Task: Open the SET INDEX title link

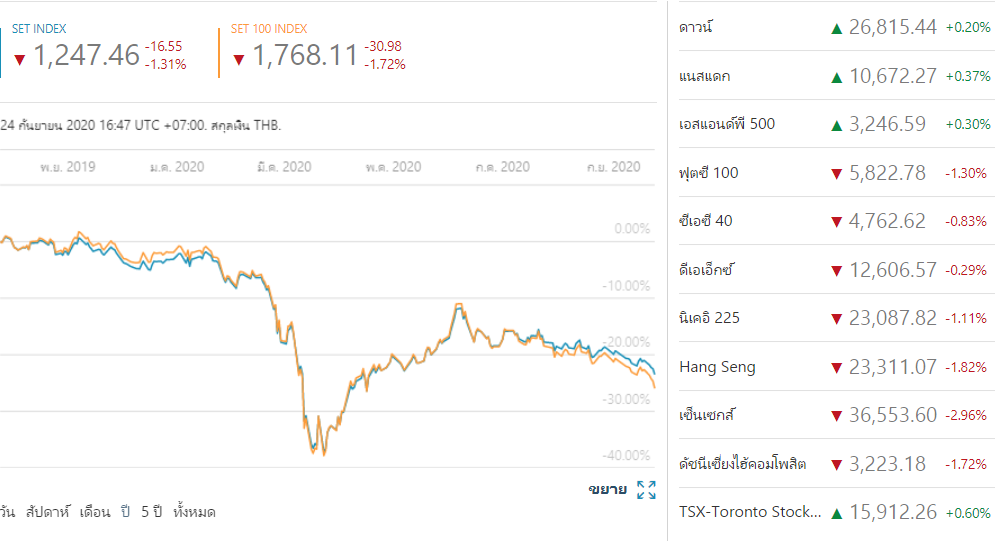Action: coord(39,29)
